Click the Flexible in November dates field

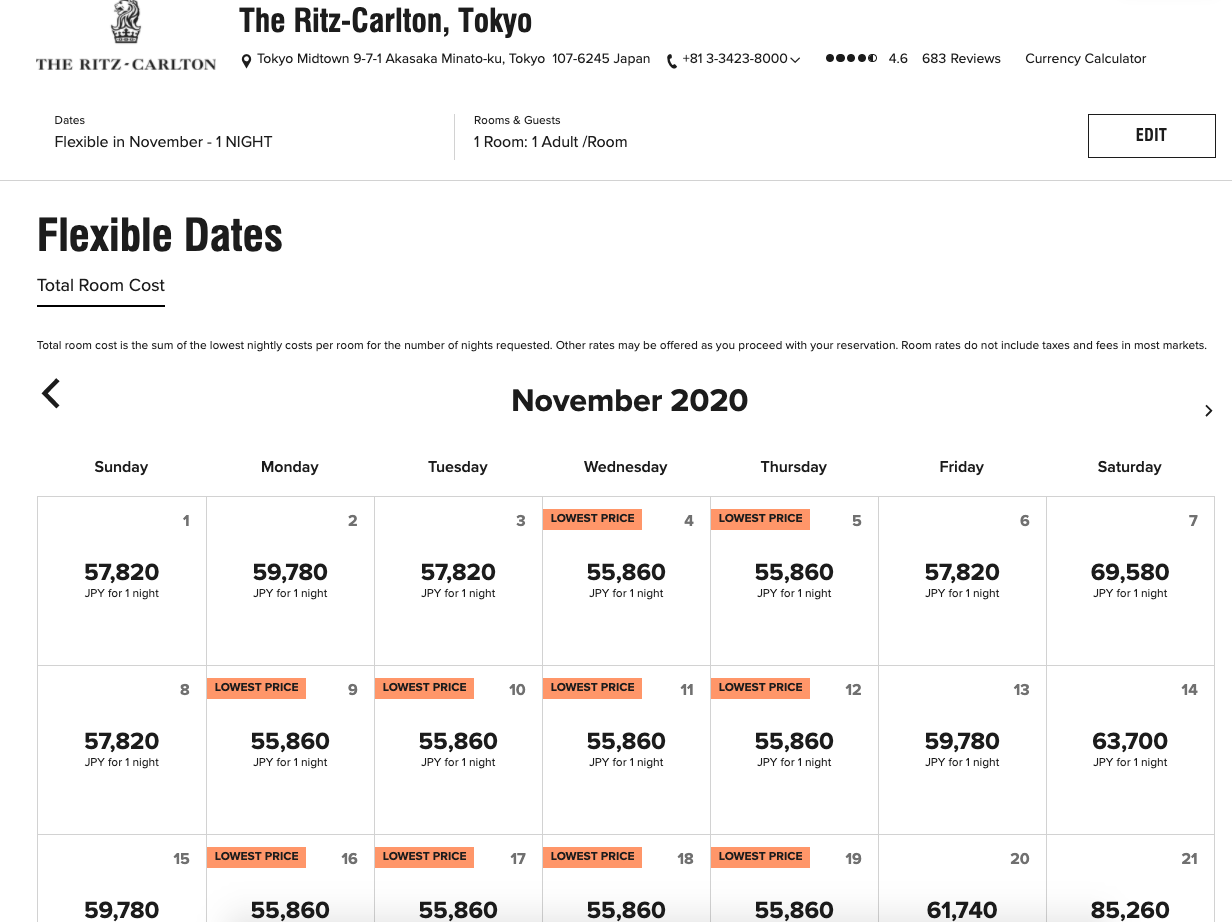163,142
